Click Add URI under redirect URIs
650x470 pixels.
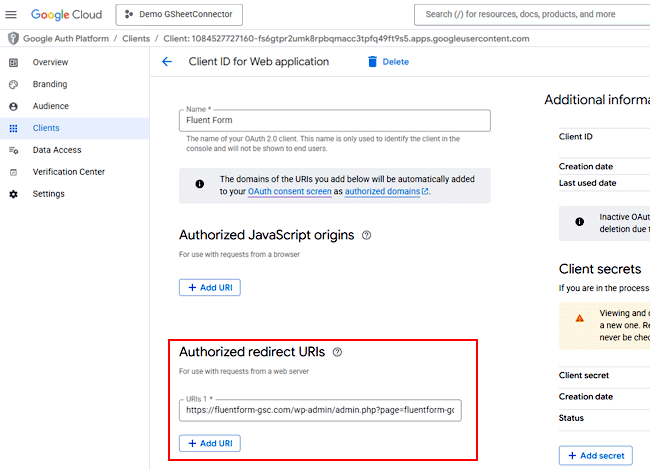pyautogui.click(x=210, y=443)
